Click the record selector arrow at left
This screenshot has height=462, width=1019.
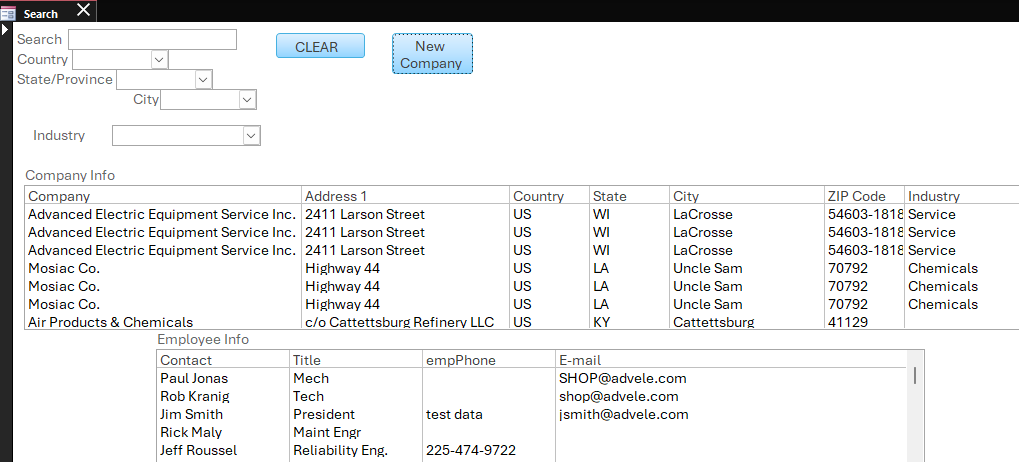tap(5, 30)
